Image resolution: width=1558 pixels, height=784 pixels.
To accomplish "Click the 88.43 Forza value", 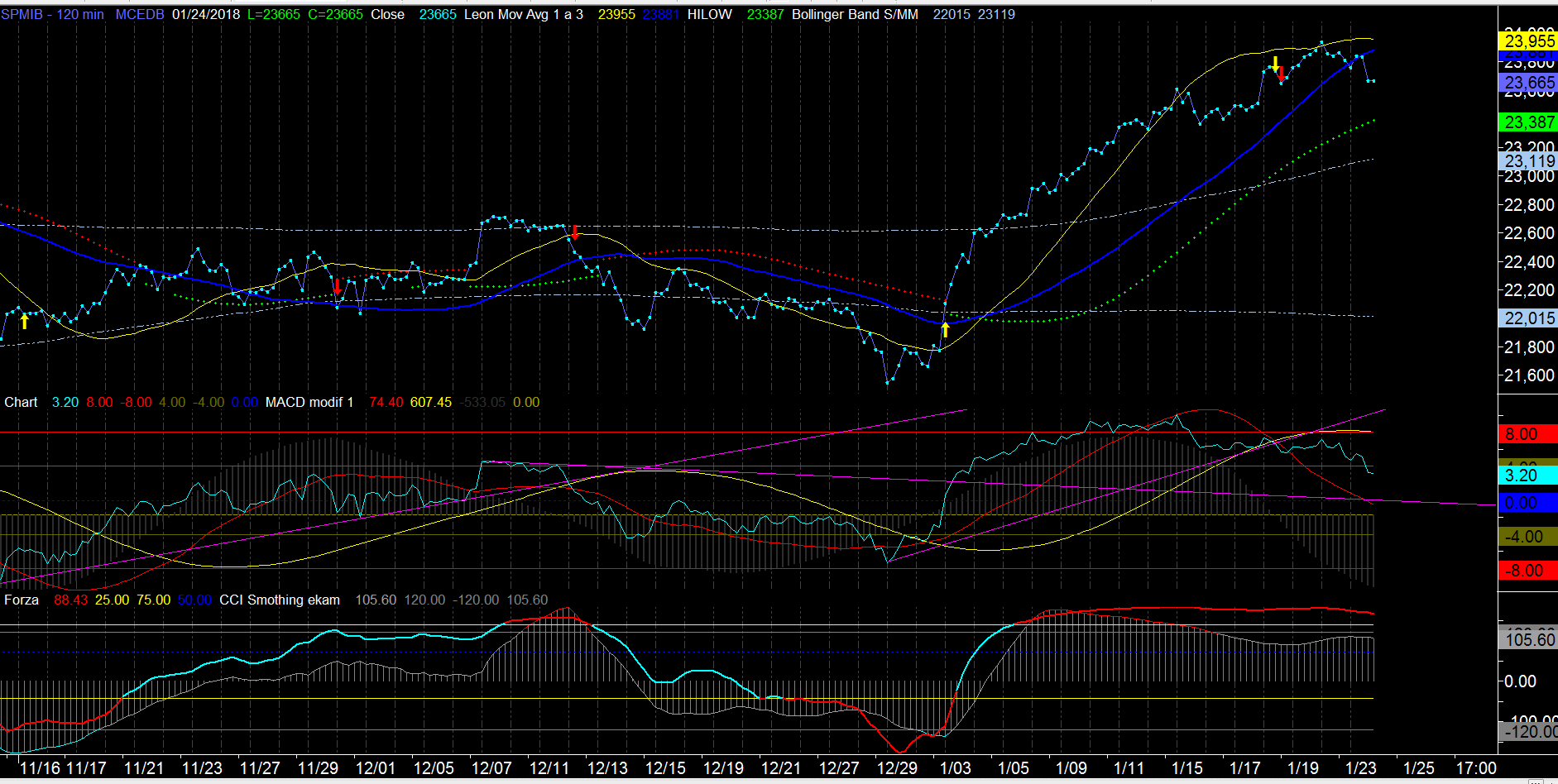I will click(70, 600).
